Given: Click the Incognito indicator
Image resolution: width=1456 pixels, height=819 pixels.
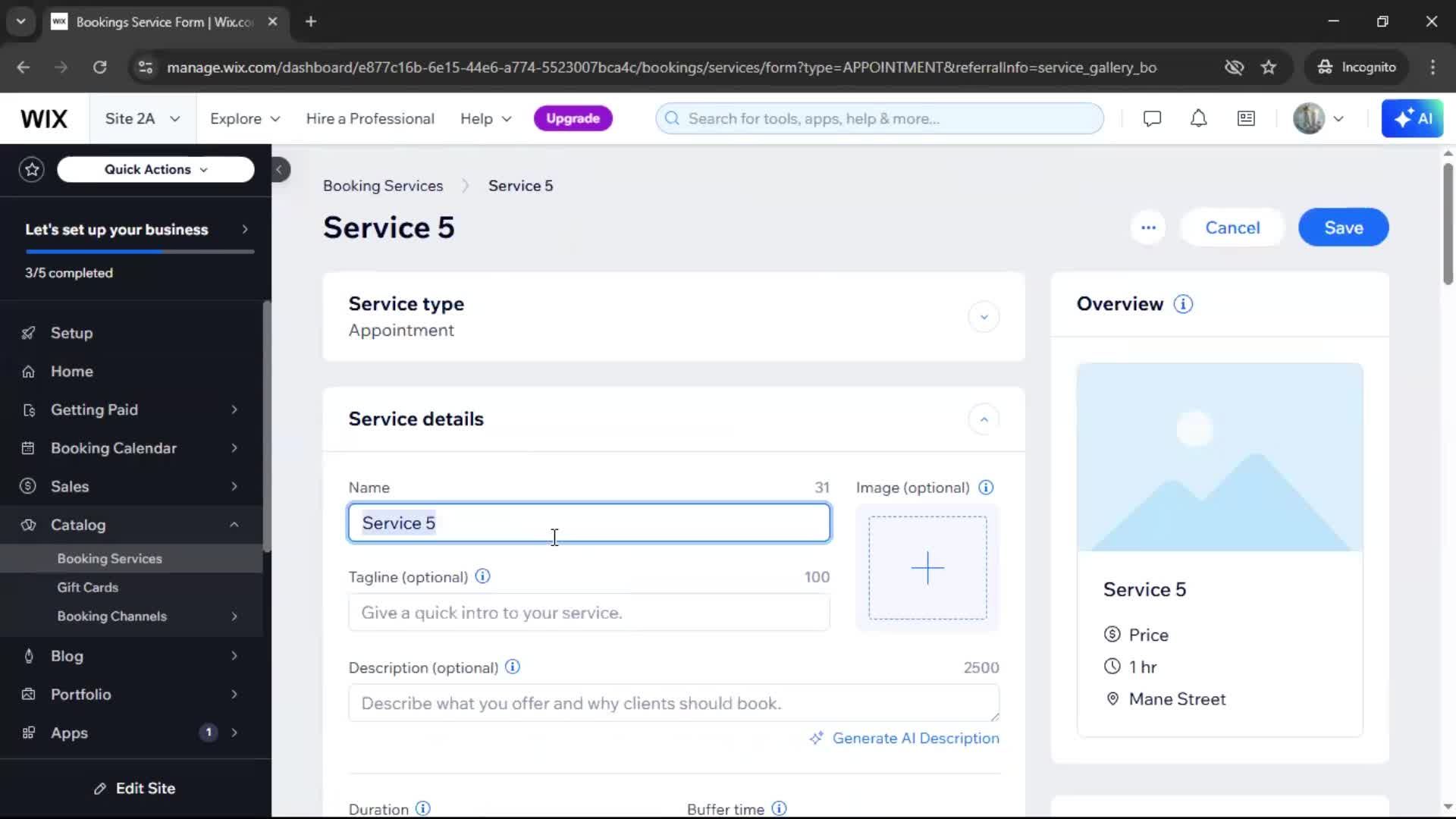Looking at the screenshot, I should 1357,67.
